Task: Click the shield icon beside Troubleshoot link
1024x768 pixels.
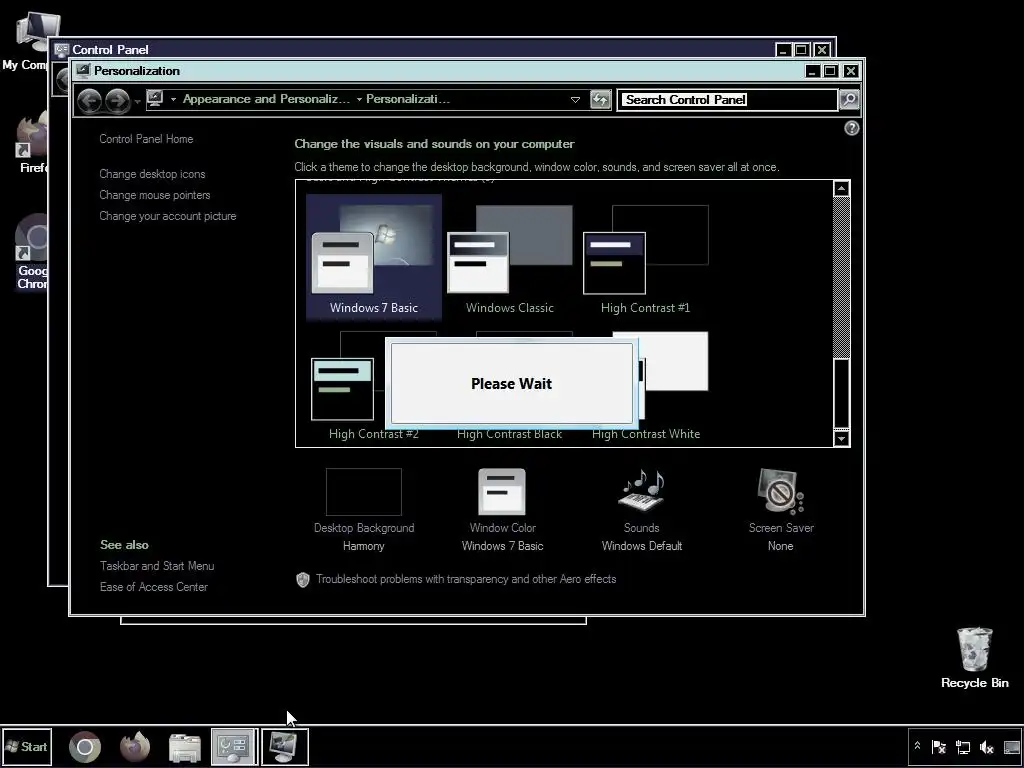Action: (x=302, y=579)
